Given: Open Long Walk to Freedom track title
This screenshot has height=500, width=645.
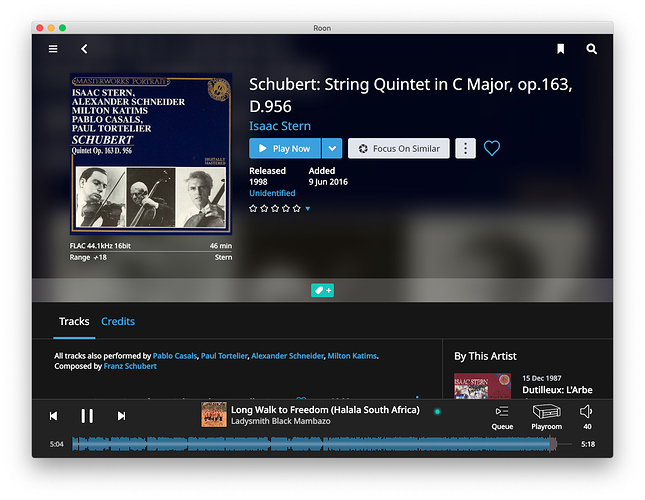Looking at the screenshot, I should pos(325,410).
